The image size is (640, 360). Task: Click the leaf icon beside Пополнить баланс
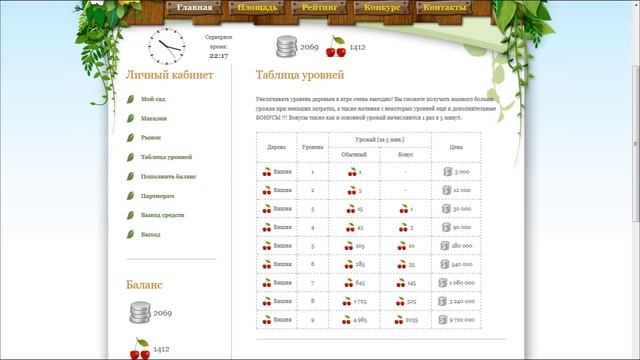point(131,176)
